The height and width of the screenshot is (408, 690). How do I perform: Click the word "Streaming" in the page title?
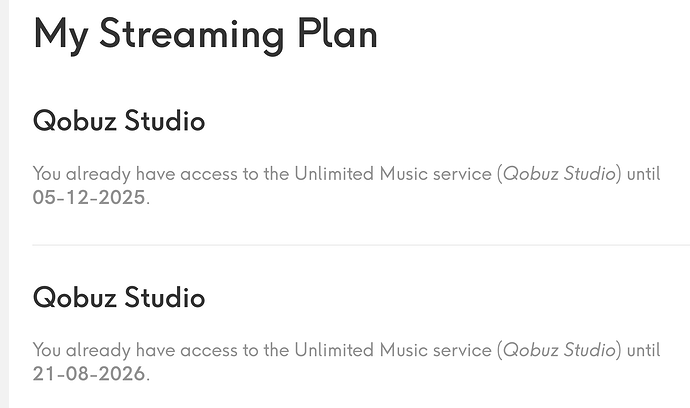click(x=191, y=34)
